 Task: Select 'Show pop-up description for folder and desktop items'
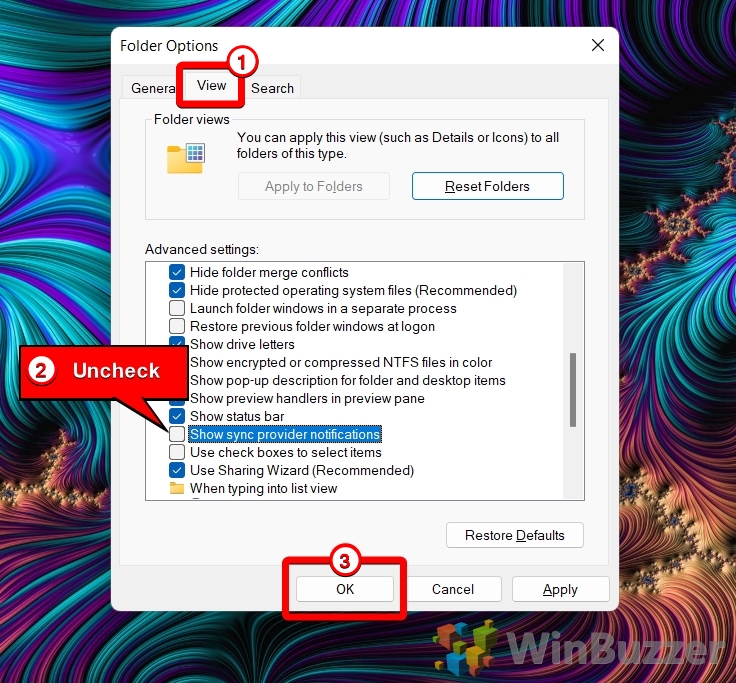click(x=348, y=380)
